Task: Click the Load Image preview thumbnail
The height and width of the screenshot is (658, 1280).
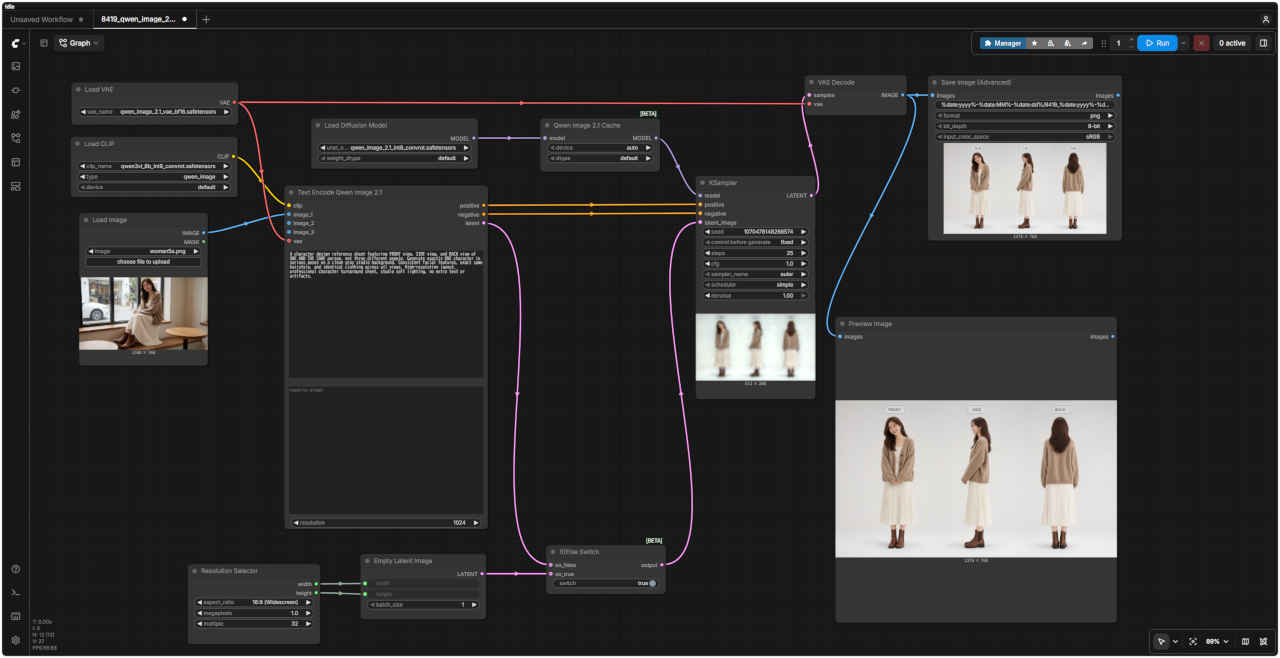Action: [144, 313]
